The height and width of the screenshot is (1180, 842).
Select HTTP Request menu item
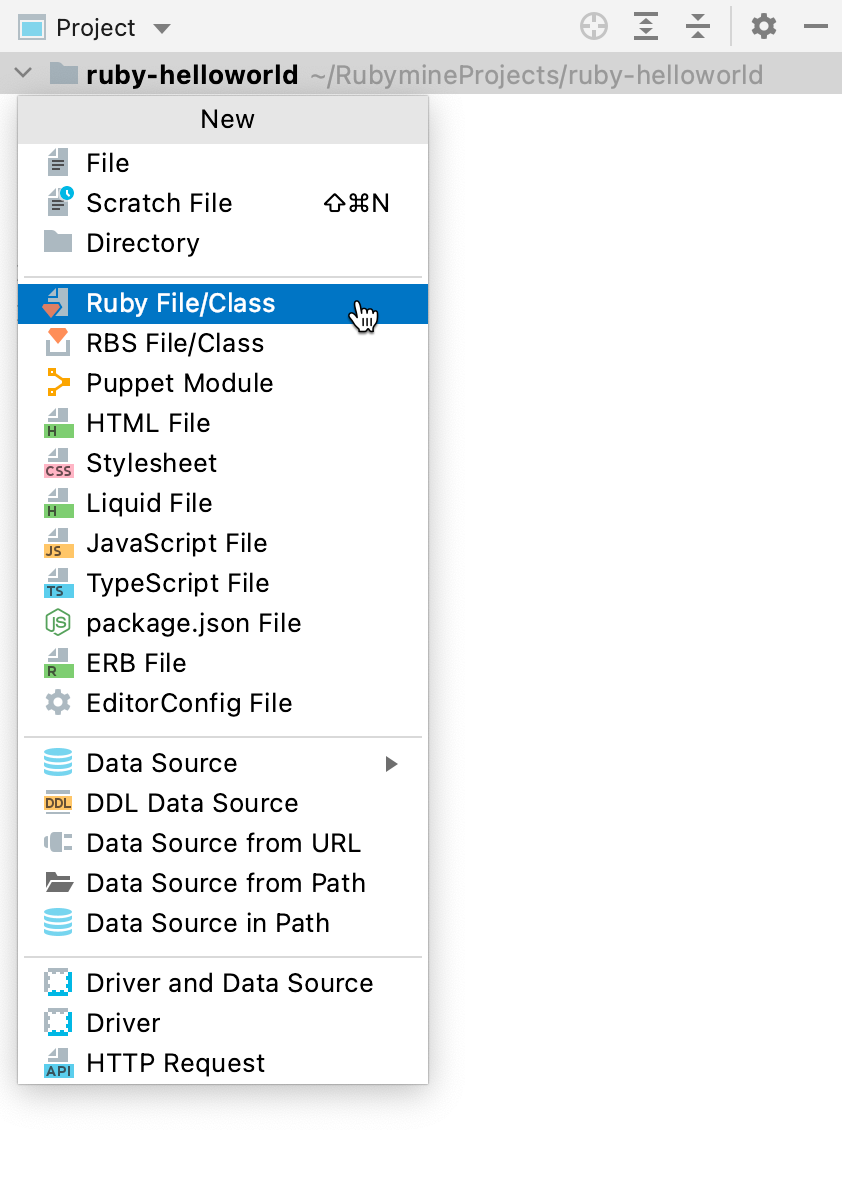[x=175, y=1063]
